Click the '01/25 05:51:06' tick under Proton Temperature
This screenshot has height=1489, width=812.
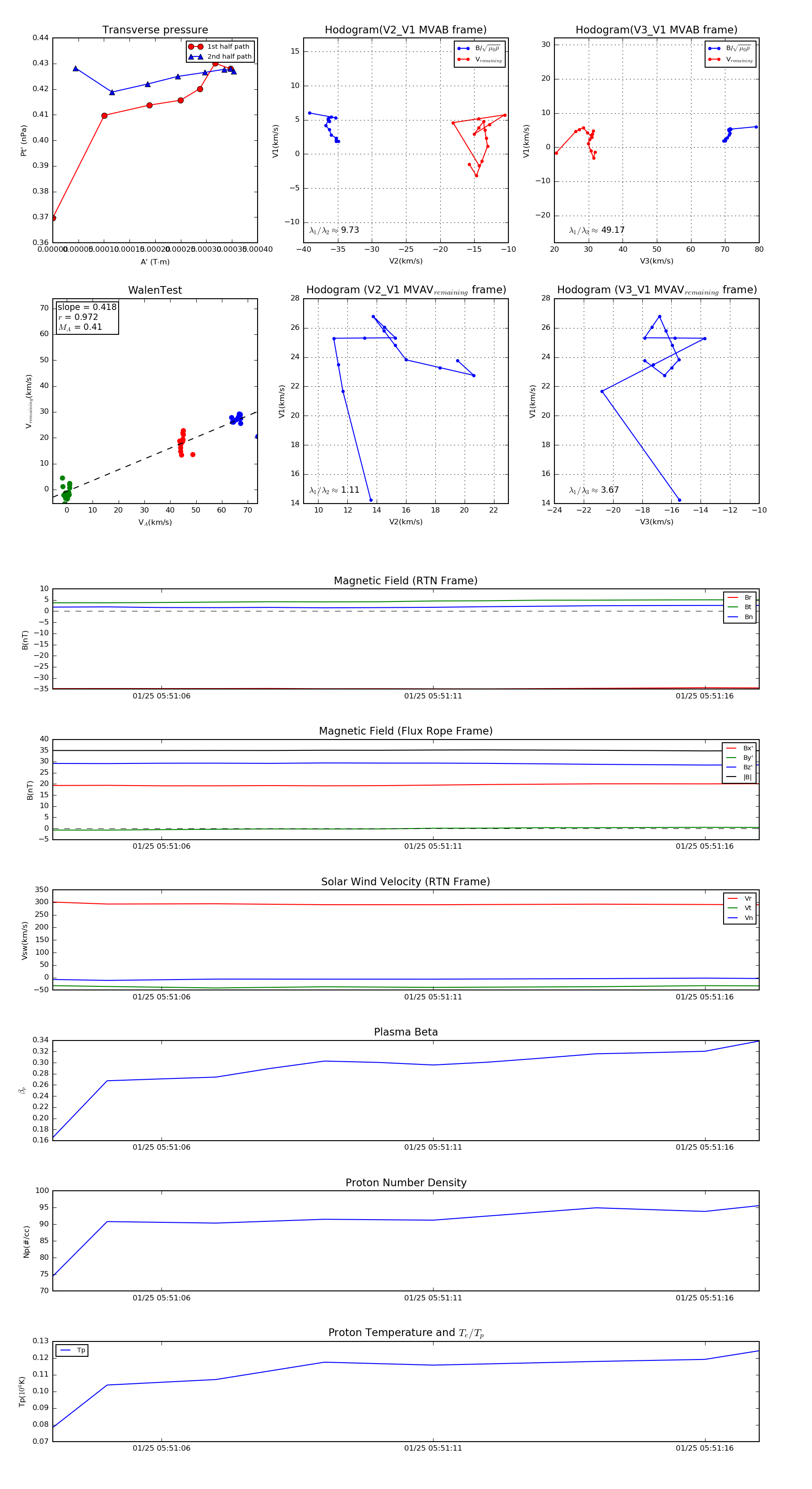161,1448
